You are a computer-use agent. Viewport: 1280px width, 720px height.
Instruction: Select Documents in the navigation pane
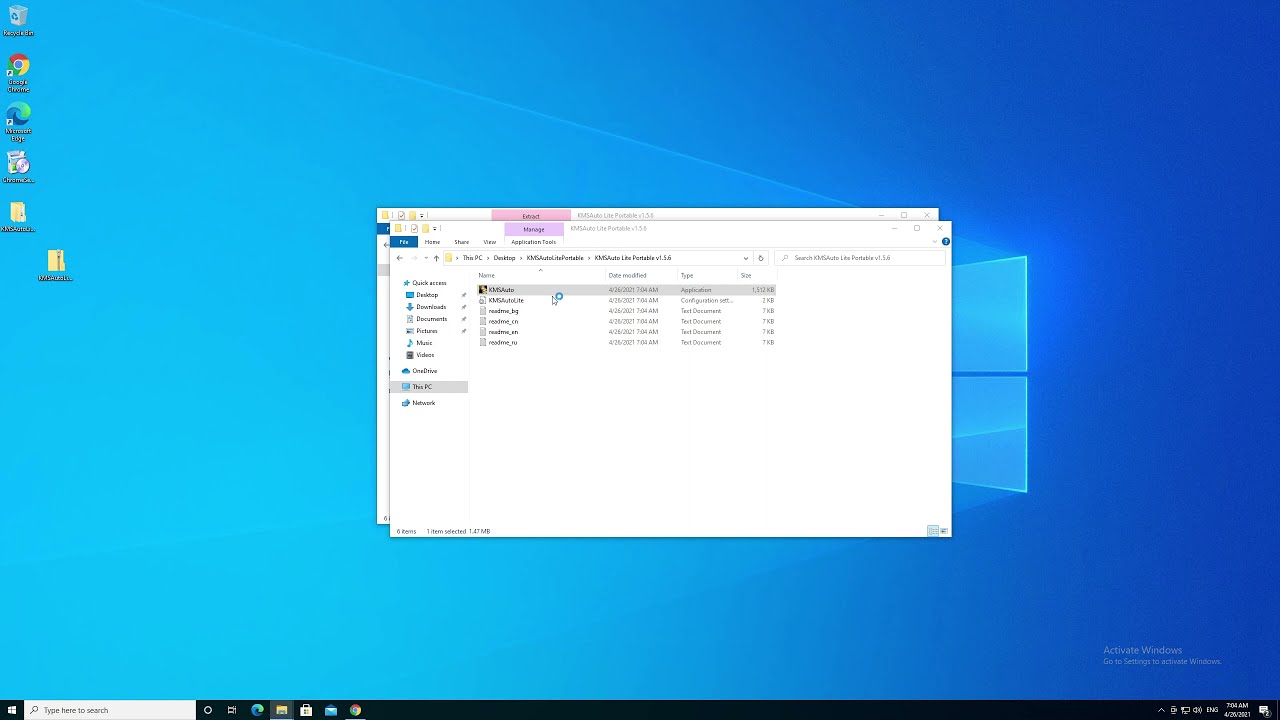(x=431, y=319)
